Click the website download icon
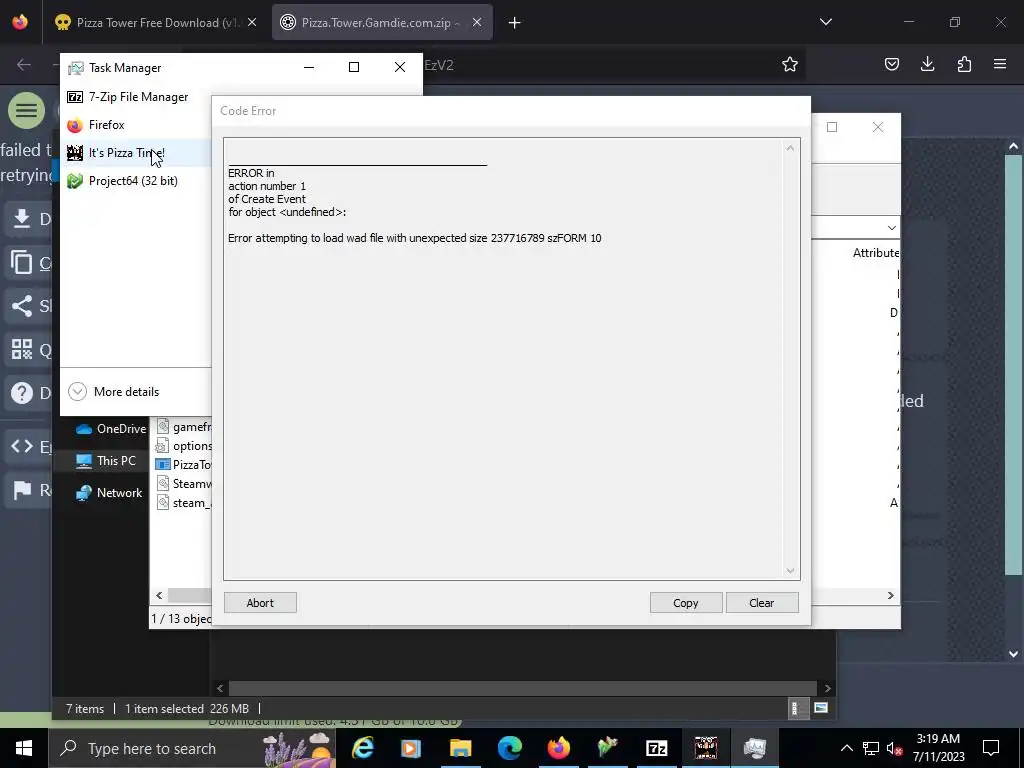This screenshot has height=768, width=1024. point(22,218)
